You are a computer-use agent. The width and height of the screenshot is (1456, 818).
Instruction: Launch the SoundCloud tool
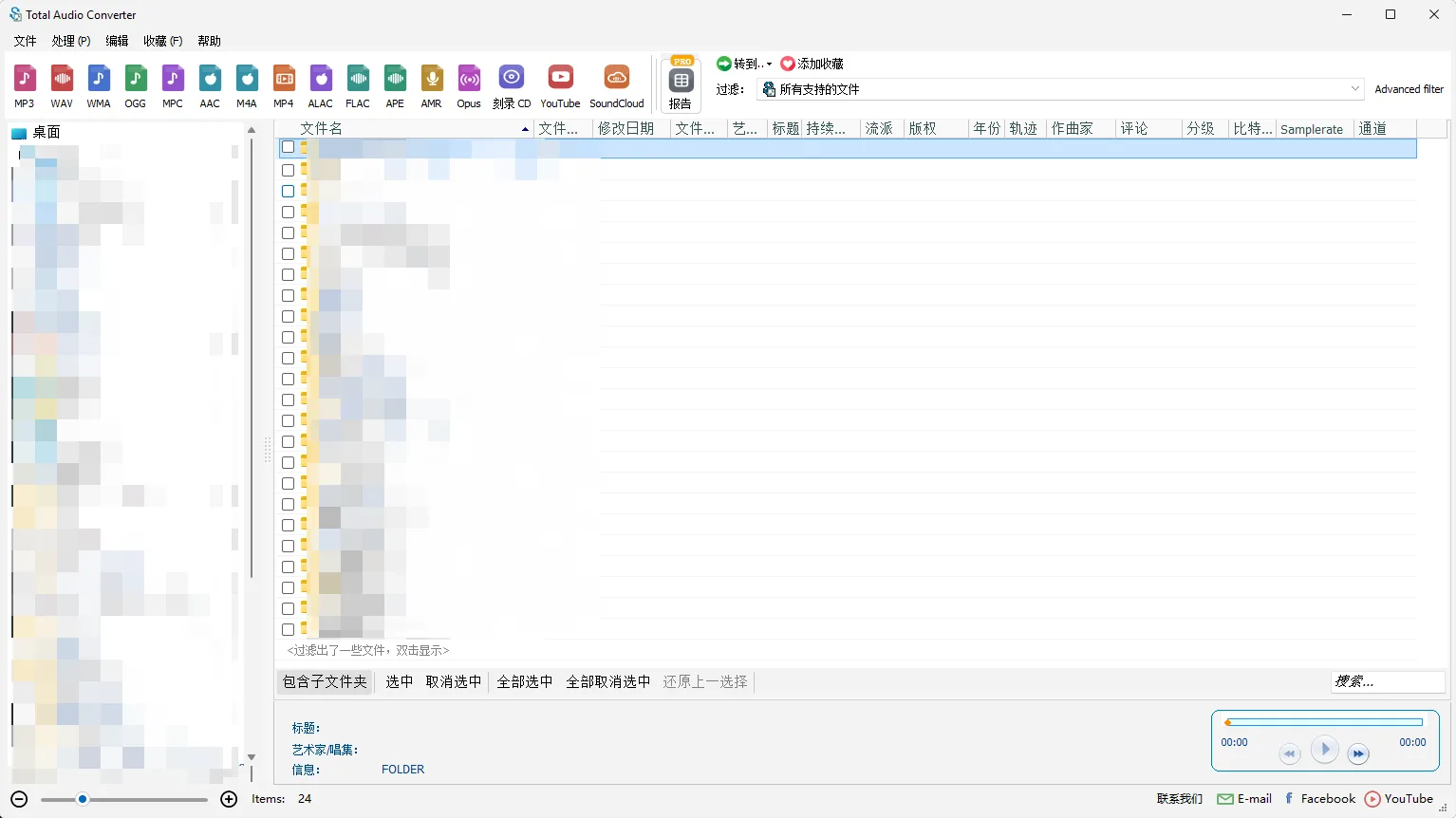[617, 86]
